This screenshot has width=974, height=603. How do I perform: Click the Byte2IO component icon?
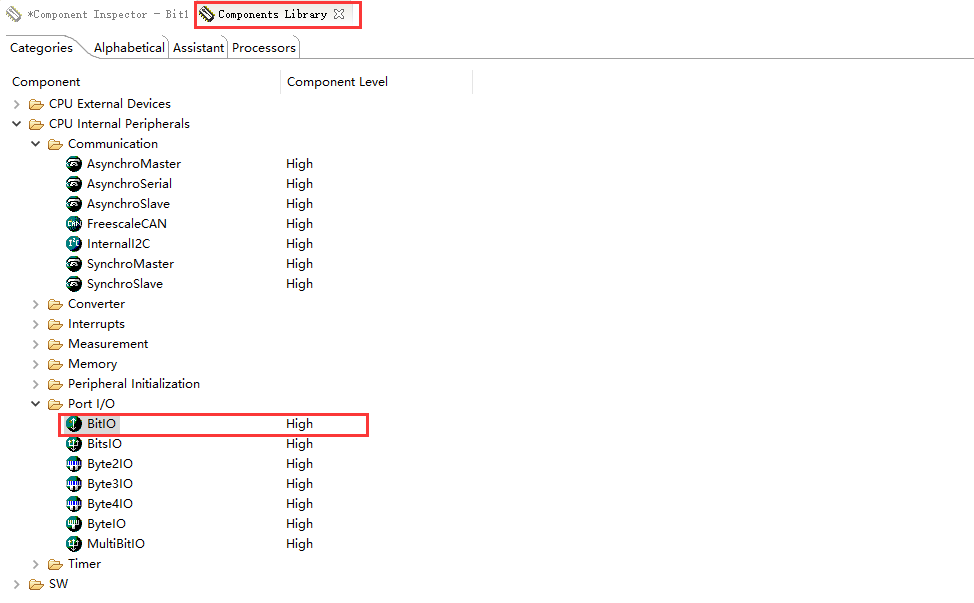click(74, 464)
